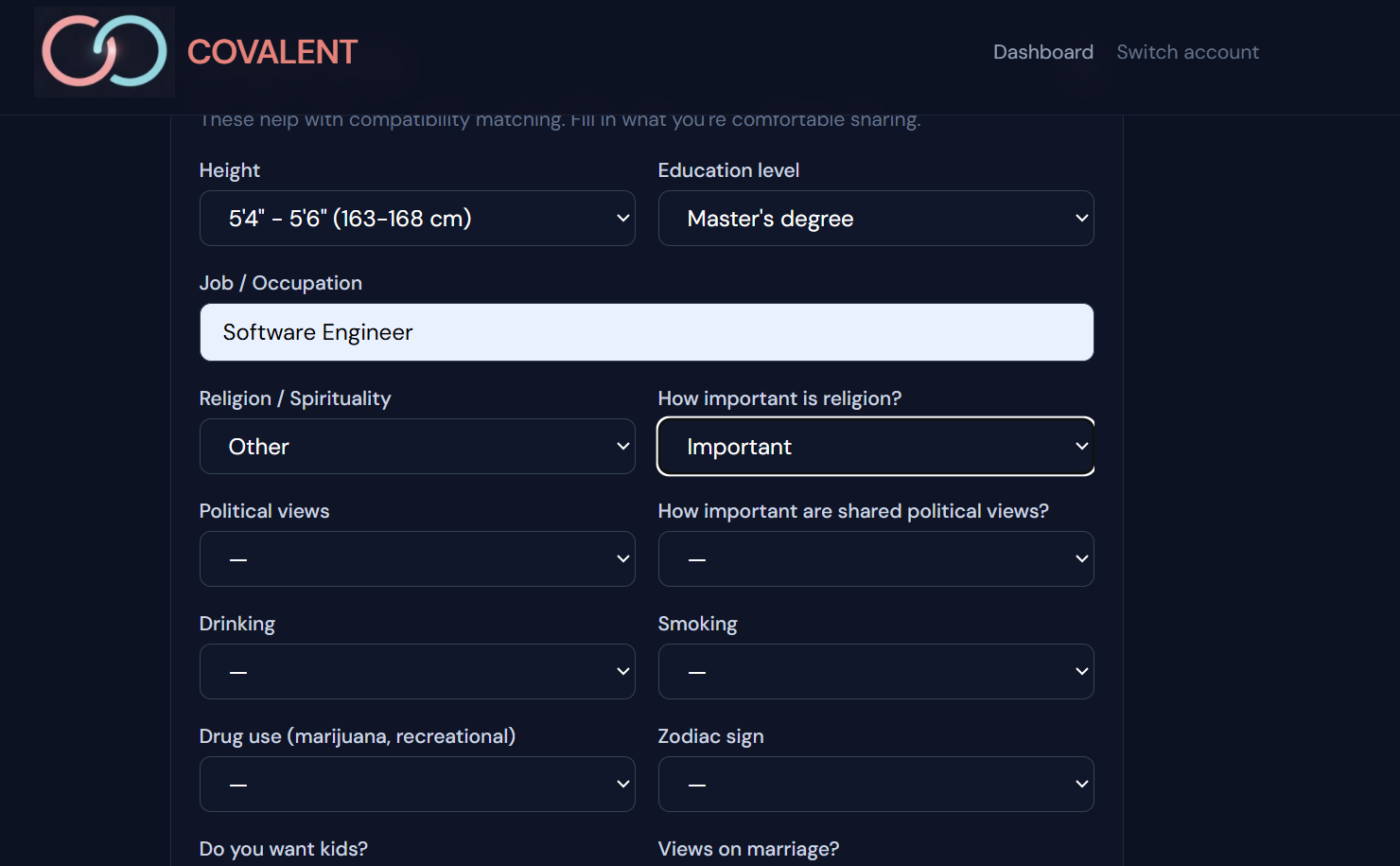This screenshot has height=866, width=1400.
Task: Click the Job / Occupation text field
Action: click(646, 332)
